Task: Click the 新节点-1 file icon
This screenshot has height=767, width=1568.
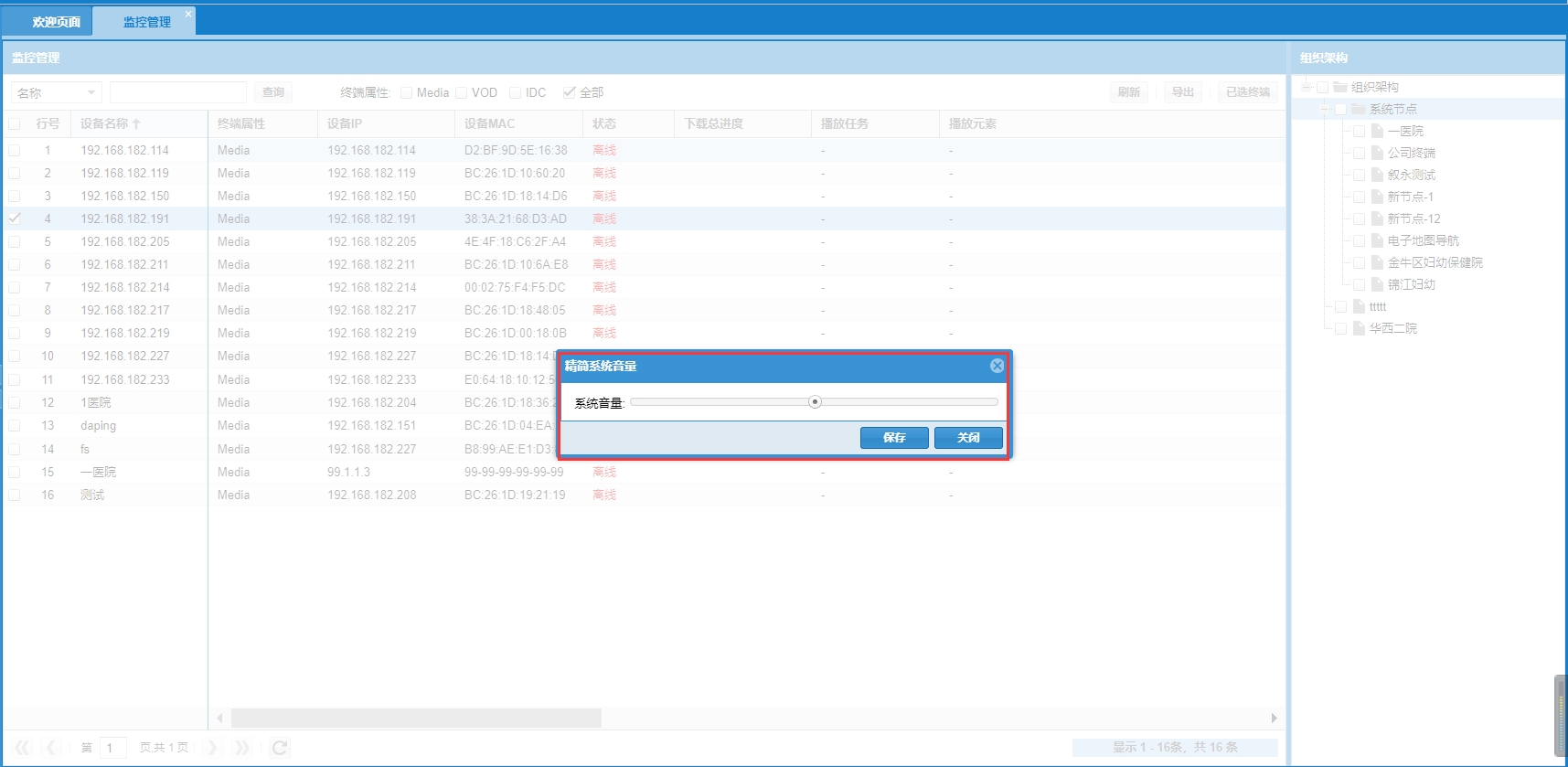Action: coord(1377,197)
